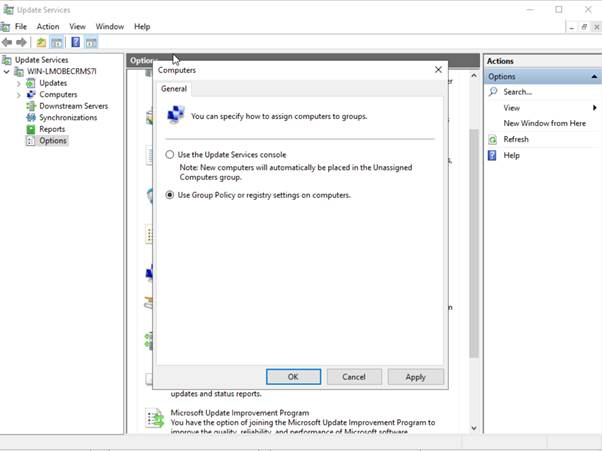Select Synchronizations in the tree

68,117
